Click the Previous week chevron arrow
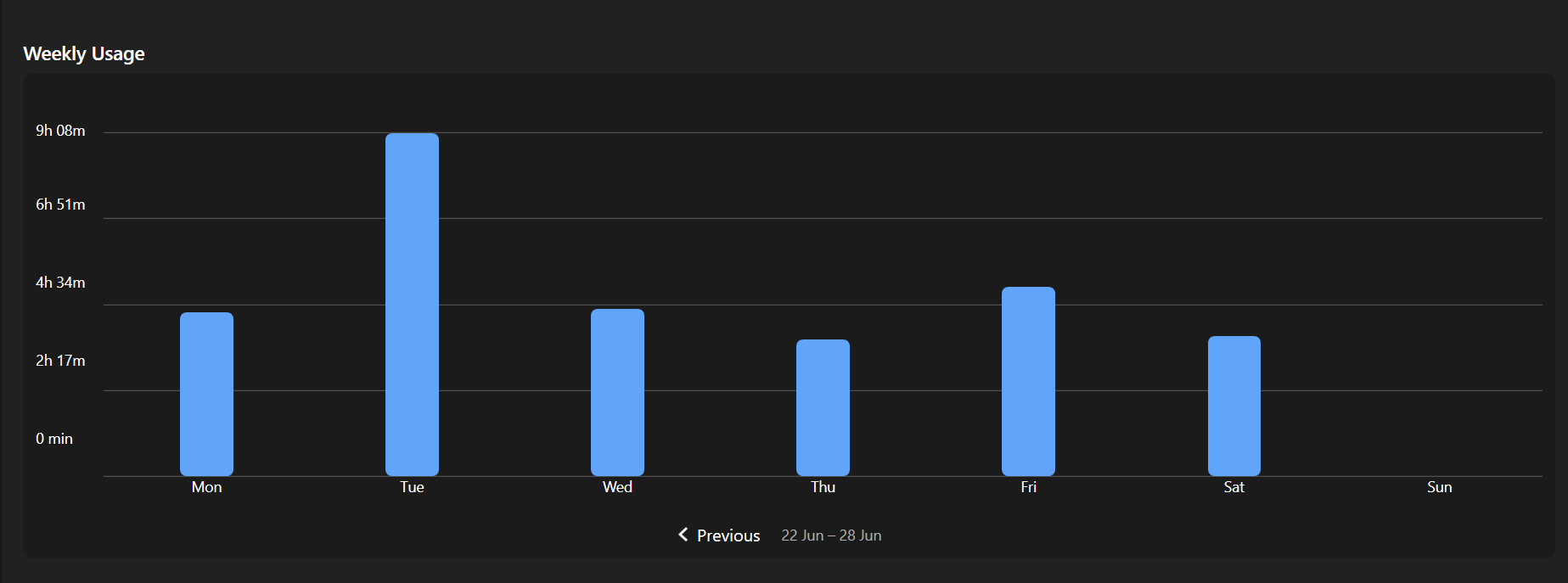 683,535
